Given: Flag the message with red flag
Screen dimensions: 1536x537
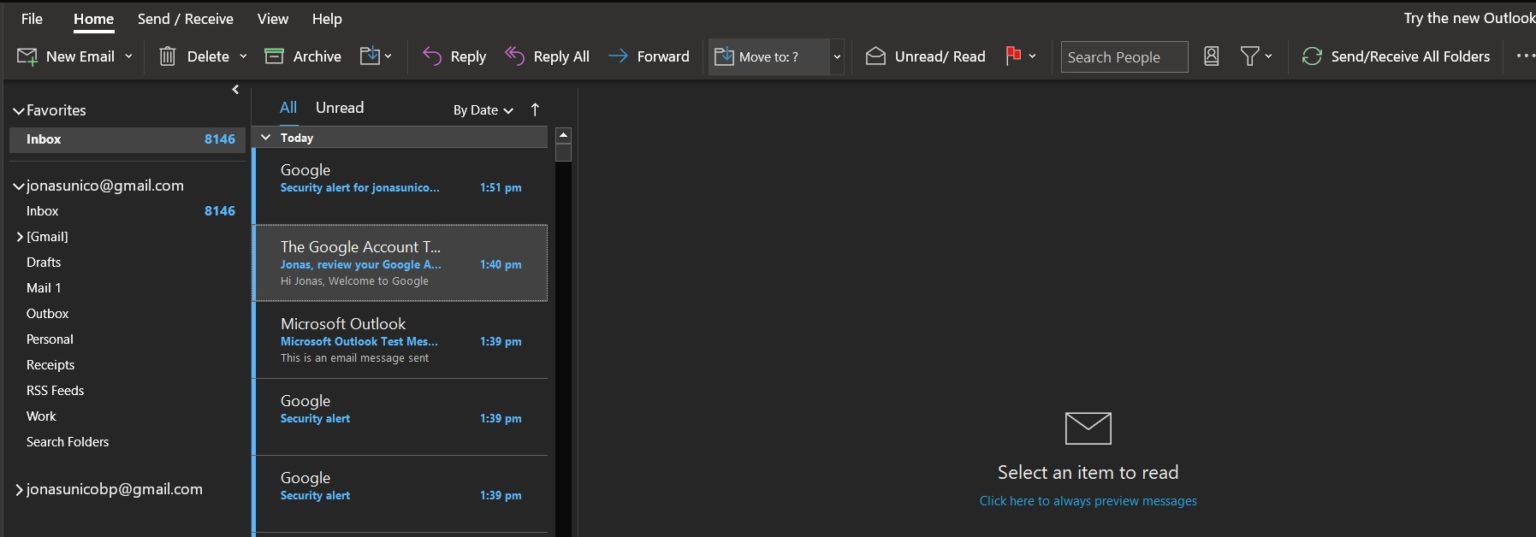Looking at the screenshot, I should coord(1013,56).
